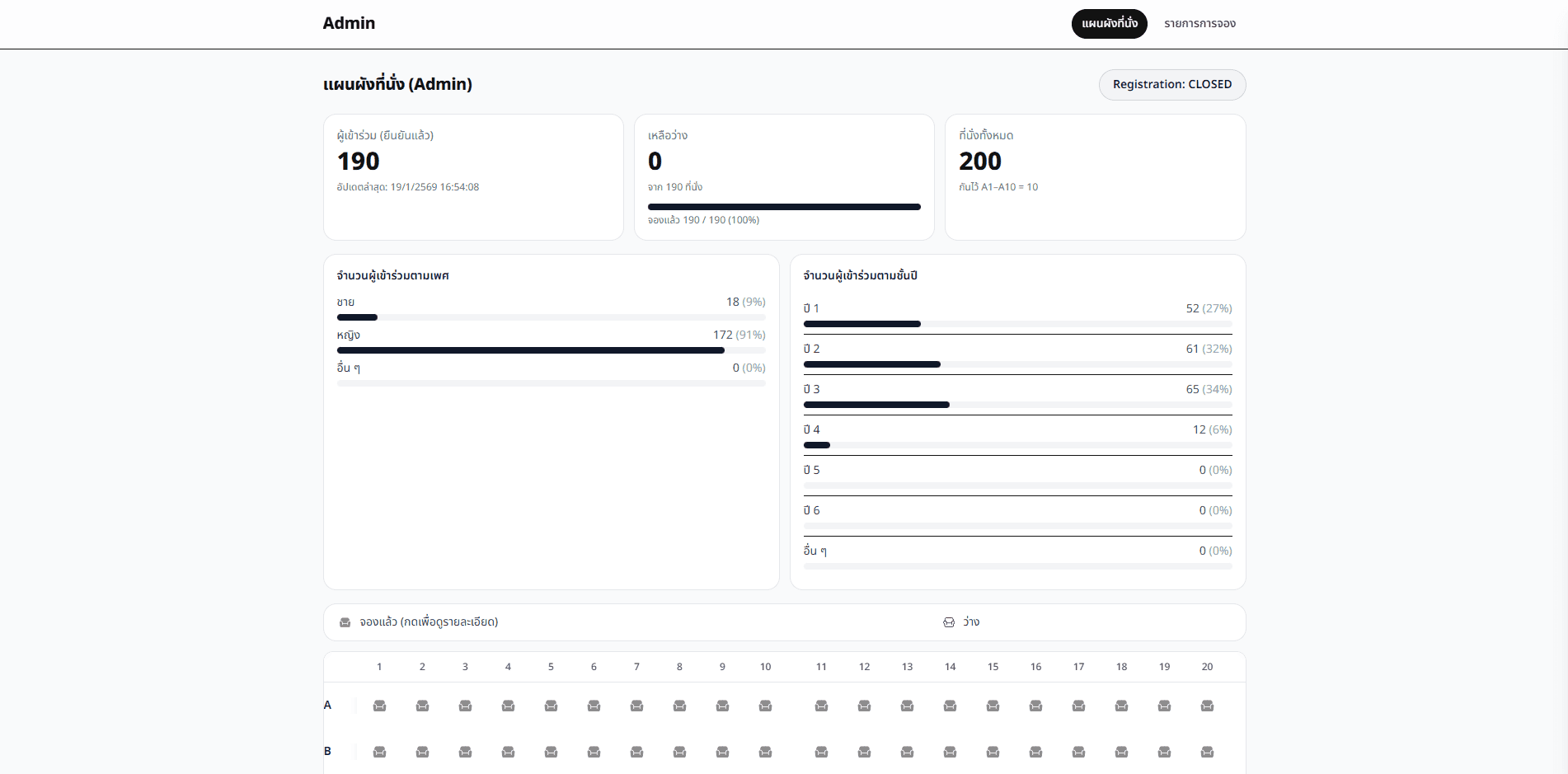Click the total seats 200 card
The width and height of the screenshot is (1568, 774).
click(x=1095, y=177)
